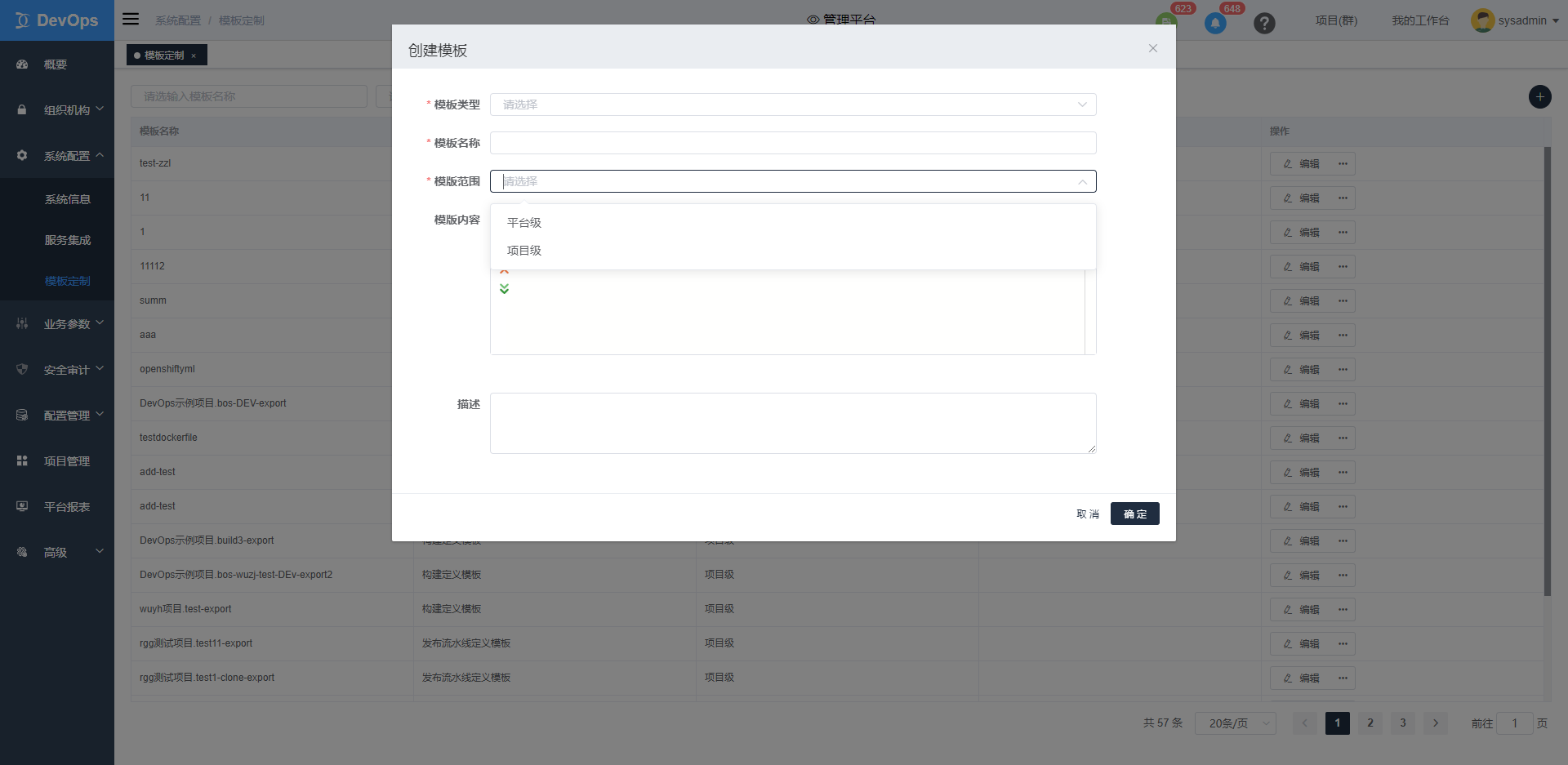Select 项目级 from the scope list
This screenshot has height=765, width=1568.
click(x=793, y=251)
